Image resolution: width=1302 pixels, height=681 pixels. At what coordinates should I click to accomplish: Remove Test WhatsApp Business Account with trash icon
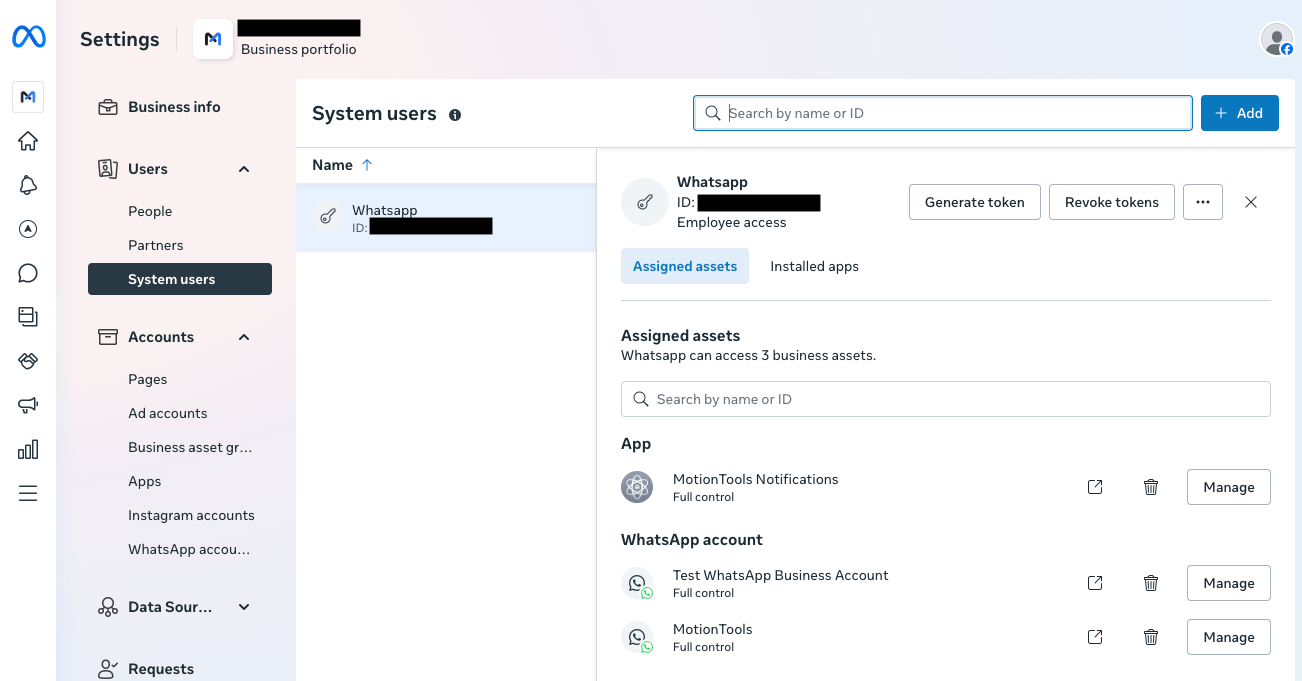(x=1151, y=583)
